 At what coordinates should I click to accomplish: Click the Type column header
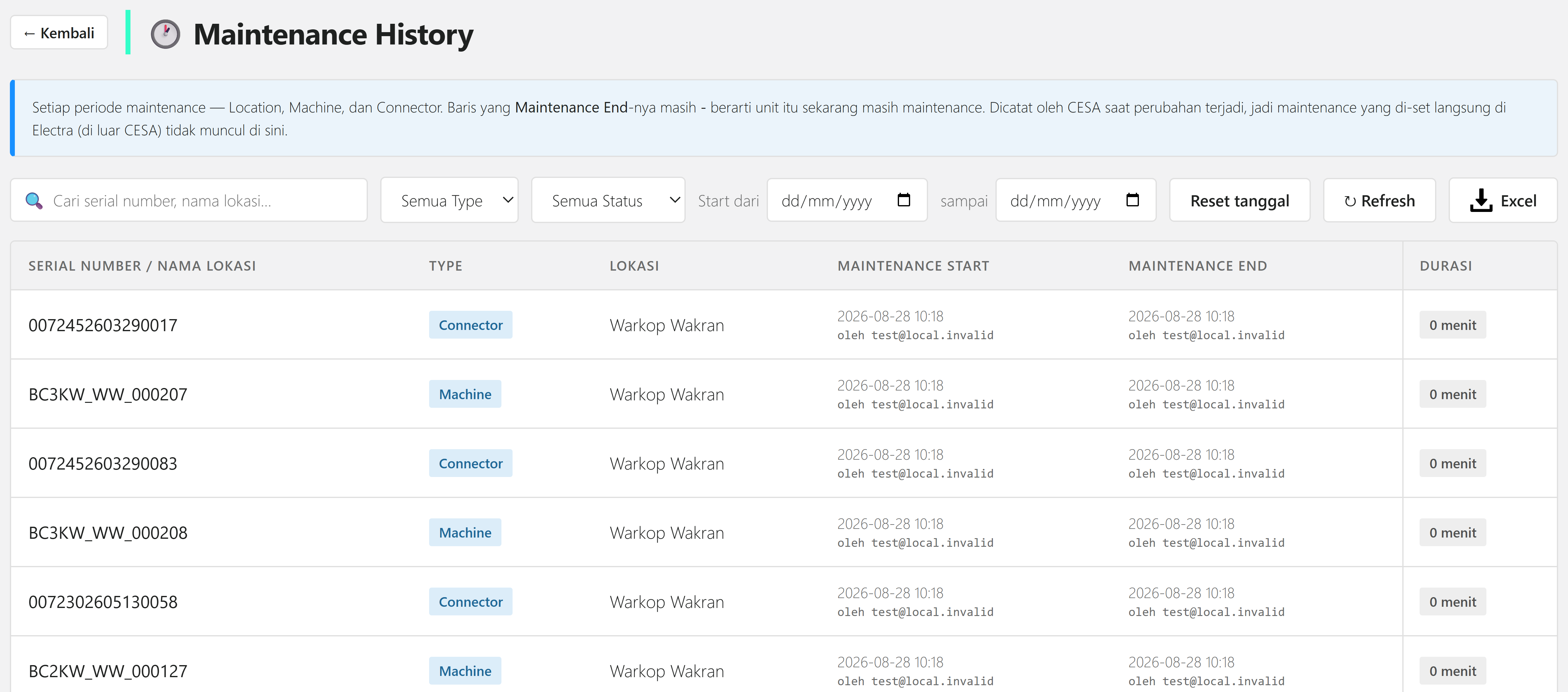click(x=445, y=266)
